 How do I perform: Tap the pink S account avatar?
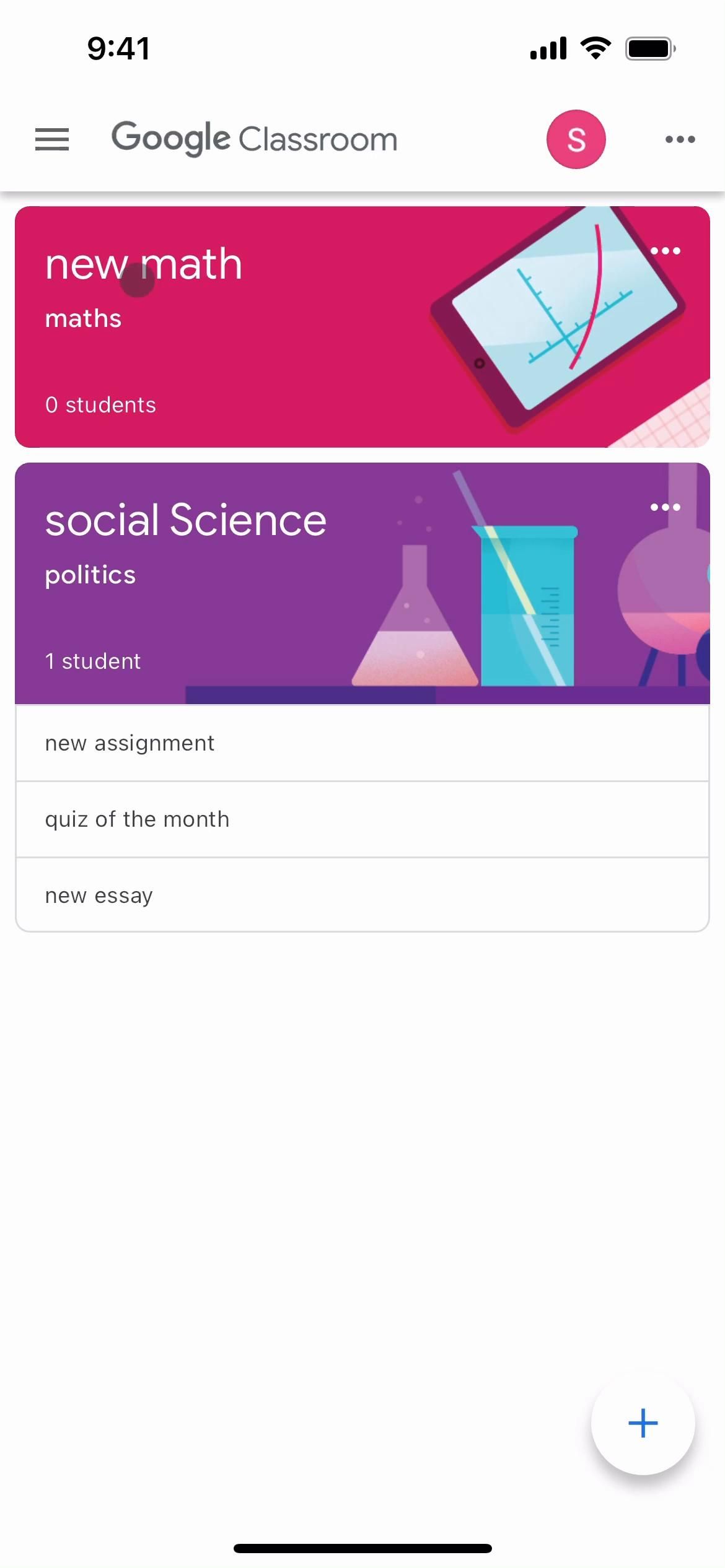tap(576, 139)
